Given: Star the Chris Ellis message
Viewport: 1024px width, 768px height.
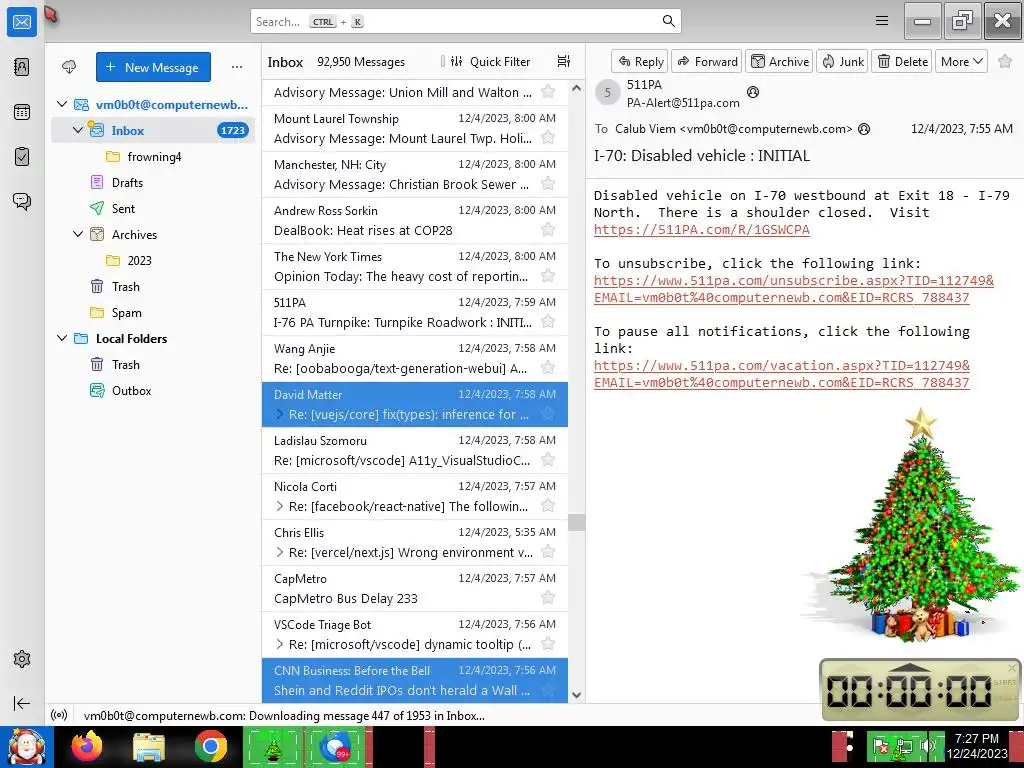Looking at the screenshot, I should click(x=548, y=552).
